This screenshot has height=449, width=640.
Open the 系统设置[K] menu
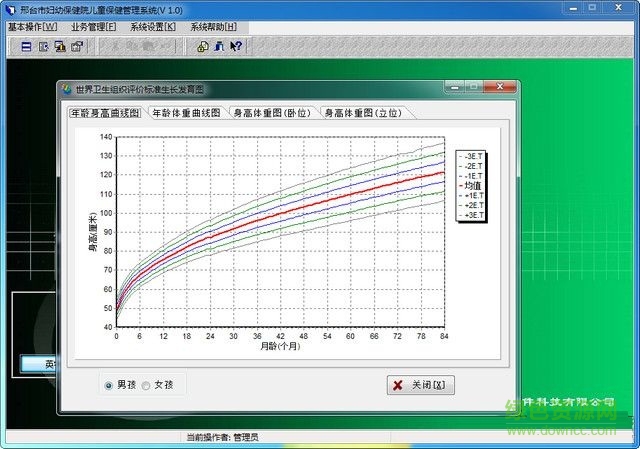coord(153,27)
